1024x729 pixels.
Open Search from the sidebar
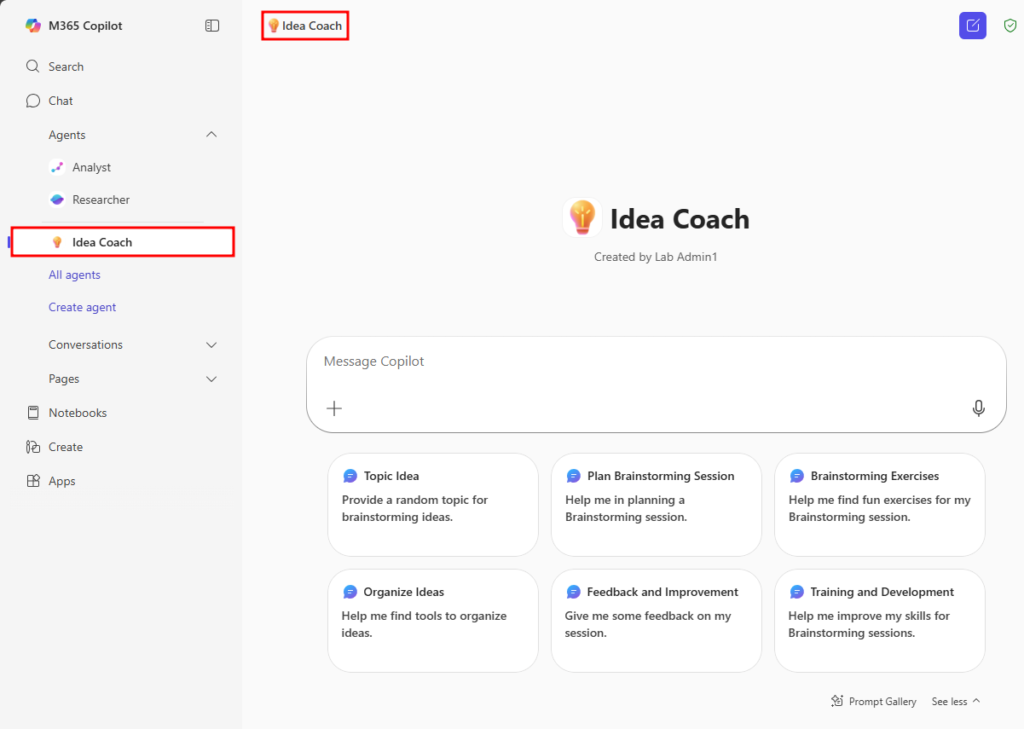[x=66, y=67]
